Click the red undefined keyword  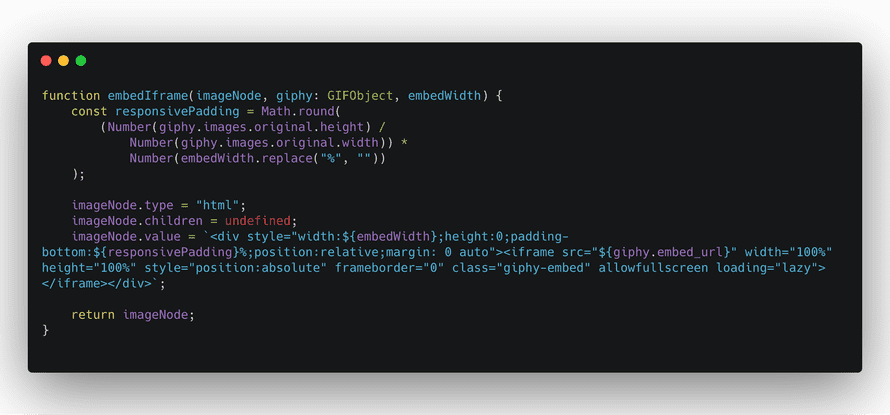[x=258, y=221]
